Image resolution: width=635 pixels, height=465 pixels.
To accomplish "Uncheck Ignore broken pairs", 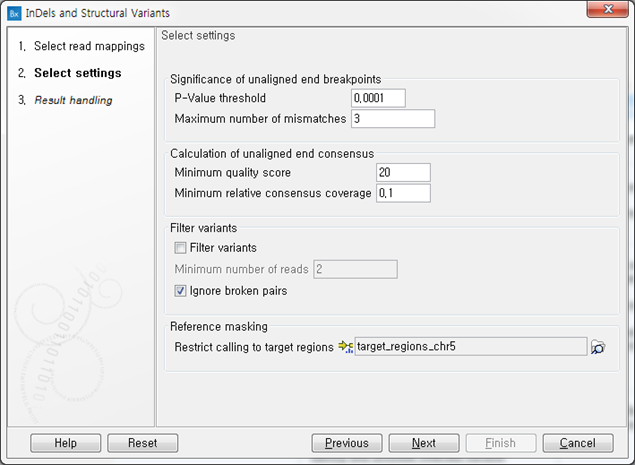I will [x=180, y=291].
